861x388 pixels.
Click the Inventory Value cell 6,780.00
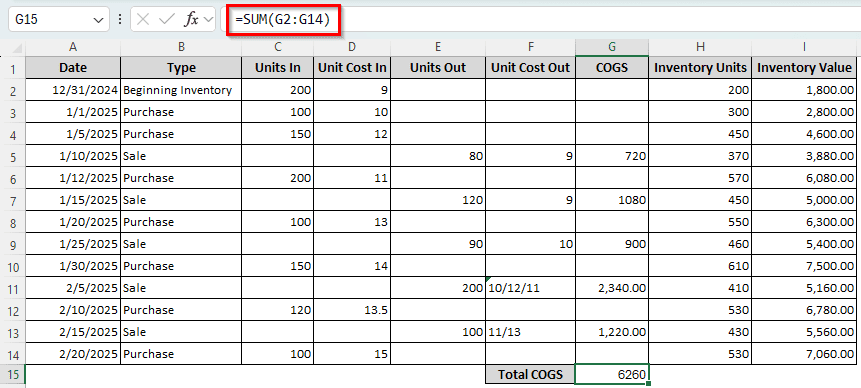click(x=804, y=310)
